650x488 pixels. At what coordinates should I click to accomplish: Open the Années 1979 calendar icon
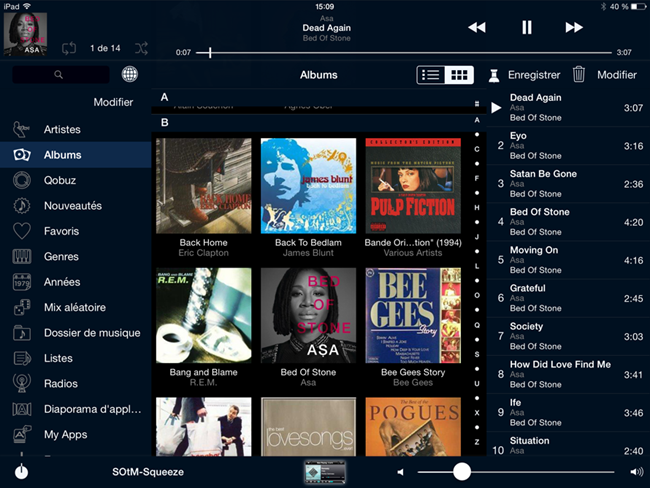click(x=22, y=282)
